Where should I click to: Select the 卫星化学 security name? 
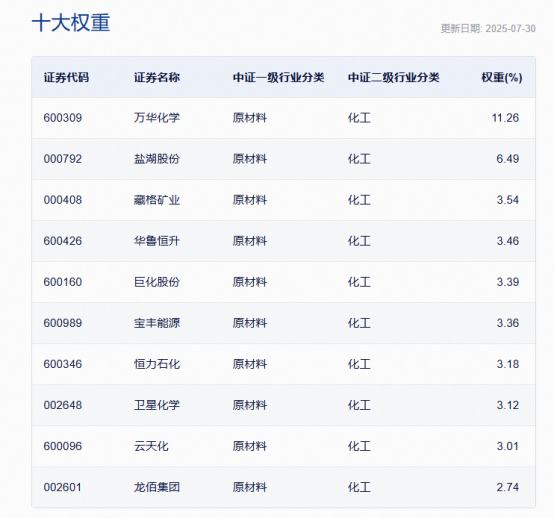pyautogui.click(x=157, y=405)
